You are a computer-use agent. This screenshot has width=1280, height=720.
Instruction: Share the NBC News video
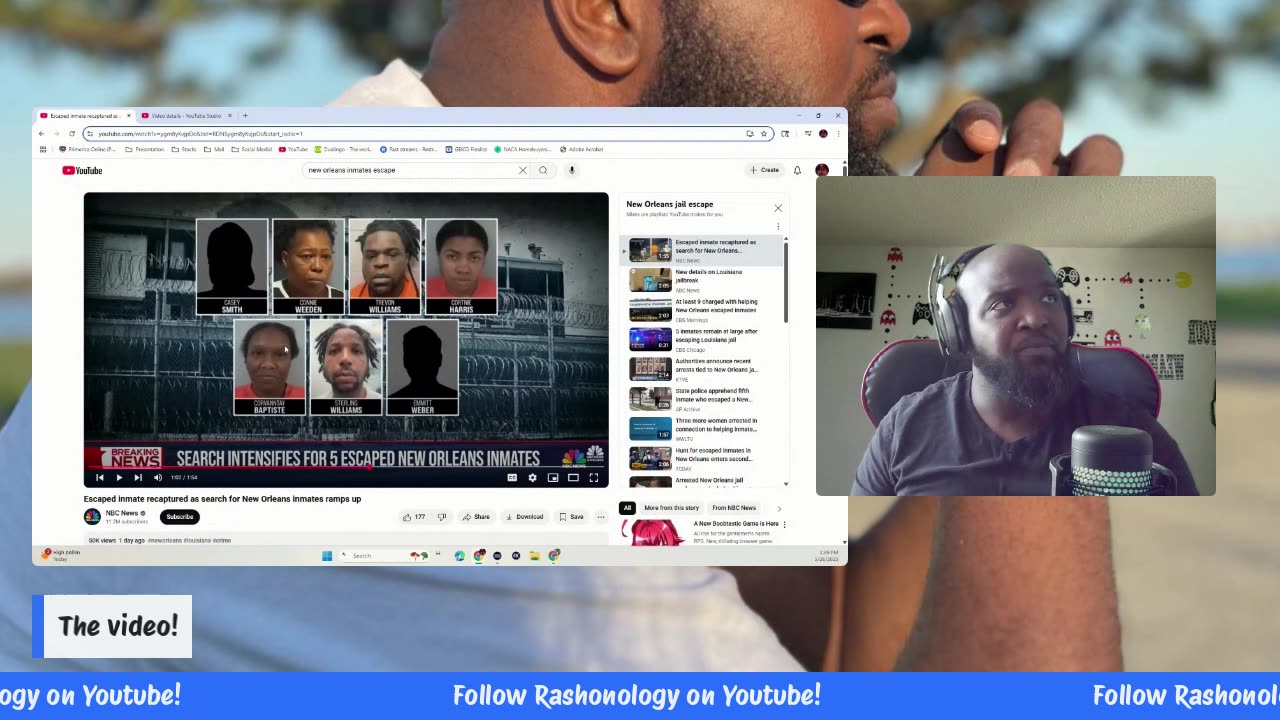(x=476, y=517)
